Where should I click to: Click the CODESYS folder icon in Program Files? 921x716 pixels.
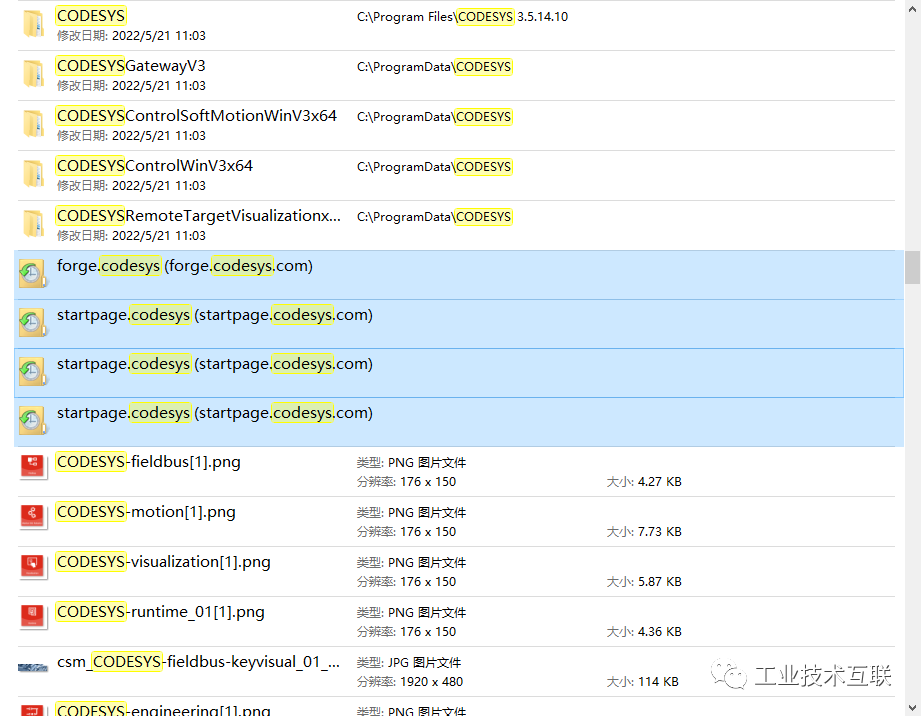point(33,25)
